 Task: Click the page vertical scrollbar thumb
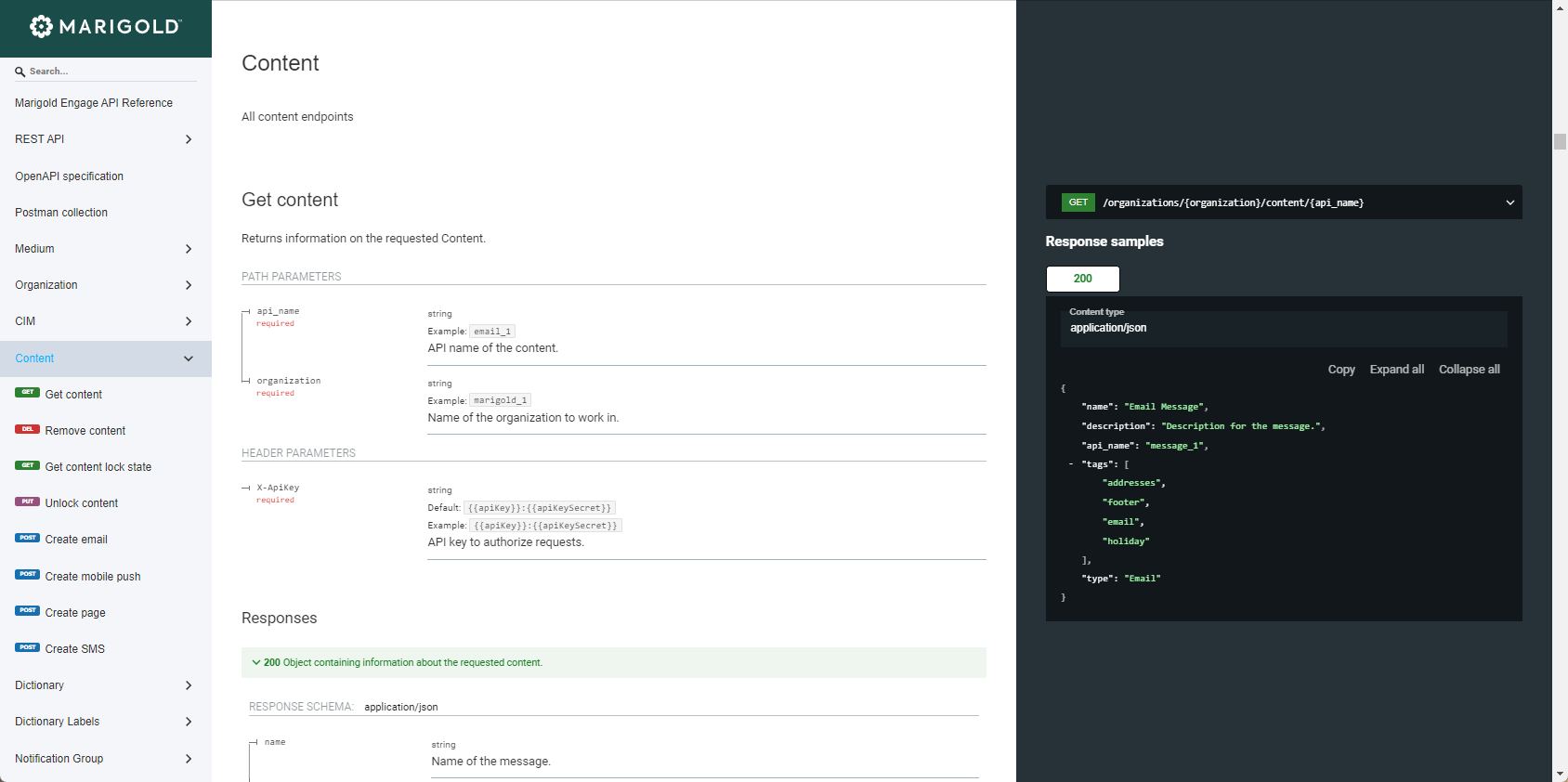tap(1560, 141)
